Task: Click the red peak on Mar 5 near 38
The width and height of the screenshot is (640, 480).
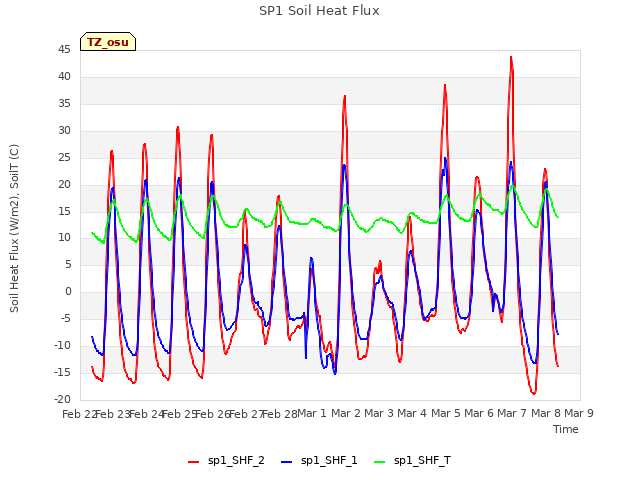Action: (x=445, y=85)
